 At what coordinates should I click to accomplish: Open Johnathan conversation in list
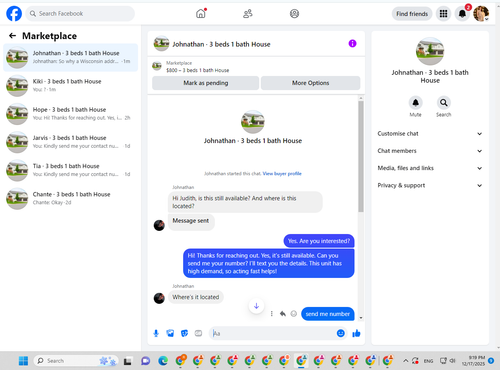click(70, 57)
